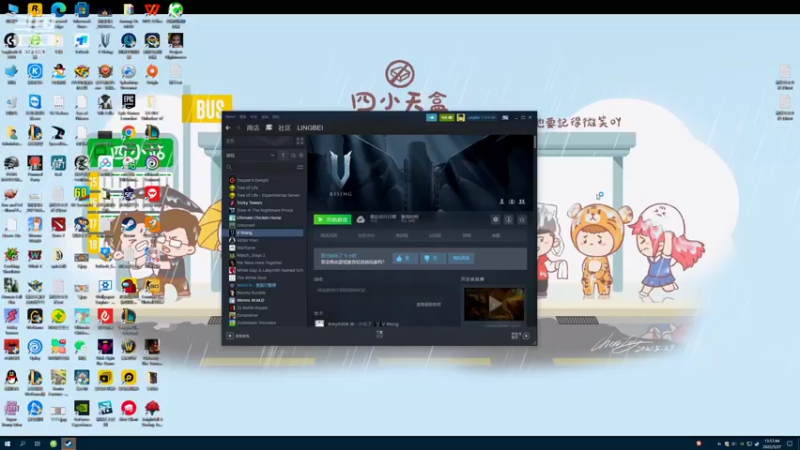
Task: Click the cloud sync status icon
Action: coord(361,219)
